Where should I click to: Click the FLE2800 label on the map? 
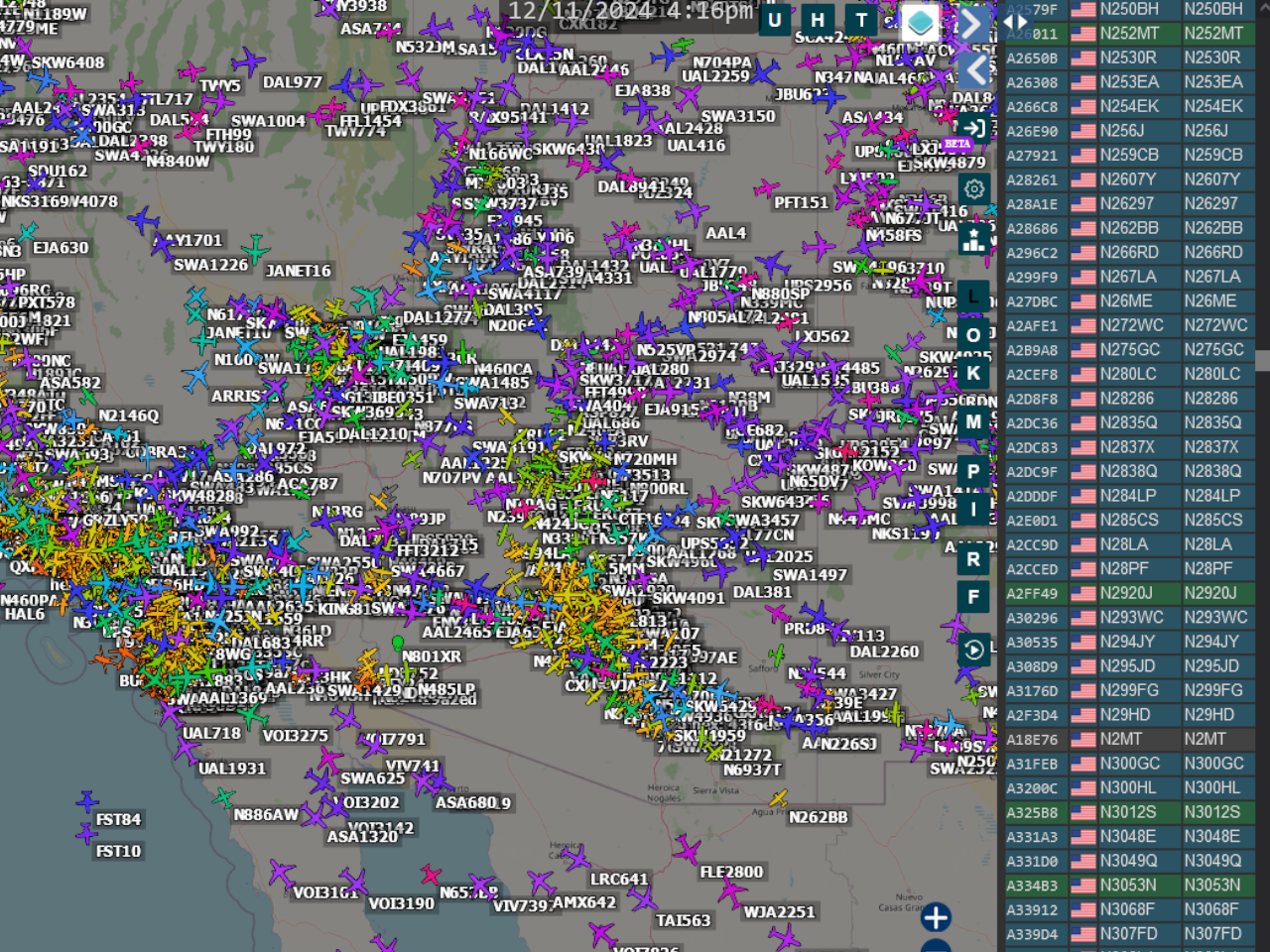[732, 872]
